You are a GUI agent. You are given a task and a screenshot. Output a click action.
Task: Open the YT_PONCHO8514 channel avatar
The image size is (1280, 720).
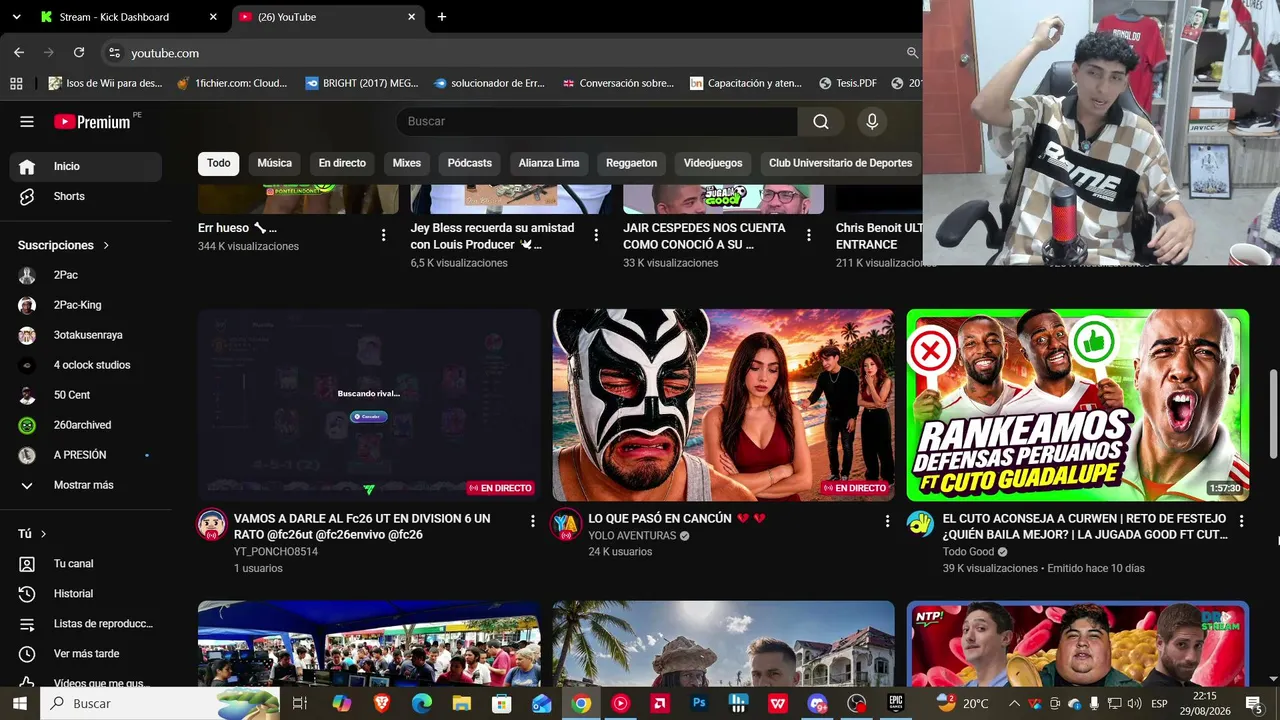[212, 524]
